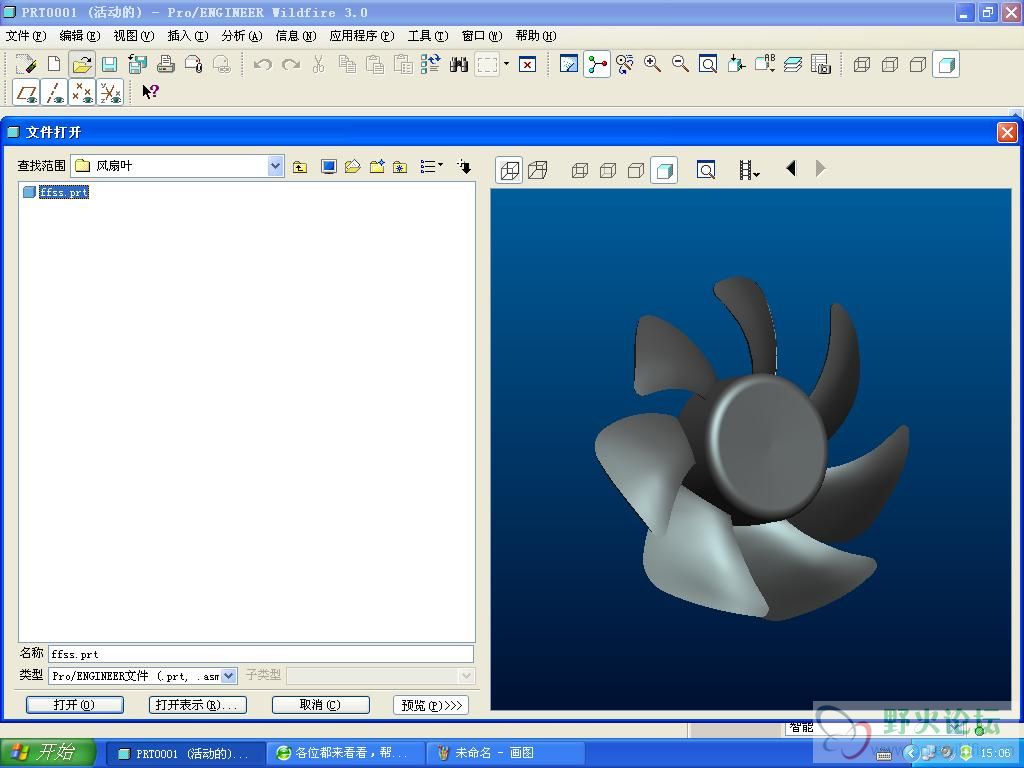Viewport: 1024px width, 768px height.
Task: Set preview pane to wireframe display
Action: point(580,170)
